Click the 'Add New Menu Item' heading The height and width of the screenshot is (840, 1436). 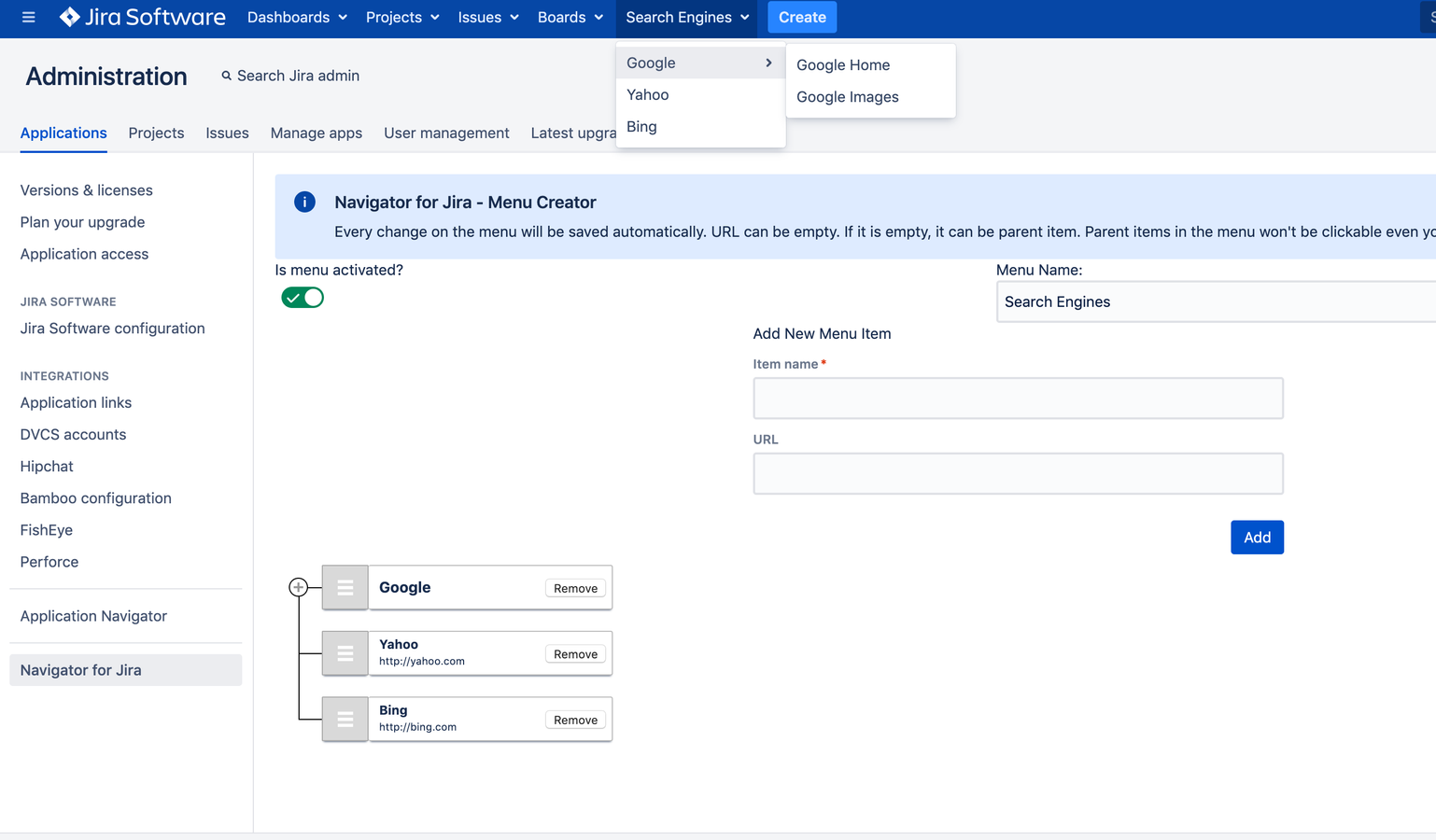pyautogui.click(x=822, y=333)
